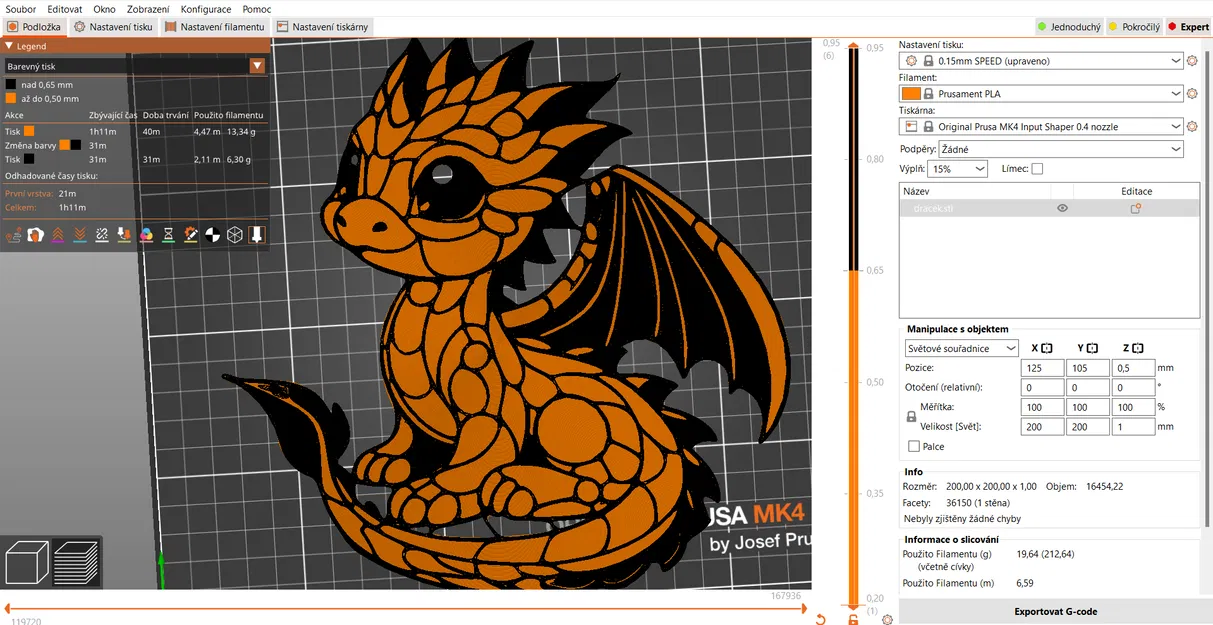Switch to sliced layers preview icon
Screen dimensions: 1213x625
(75, 561)
